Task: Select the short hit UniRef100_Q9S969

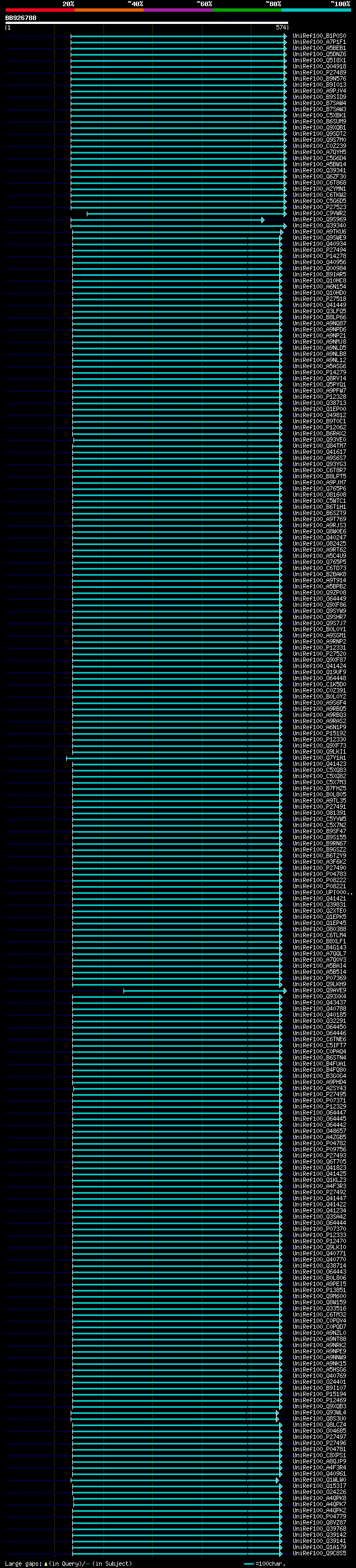Action: pos(319,219)
